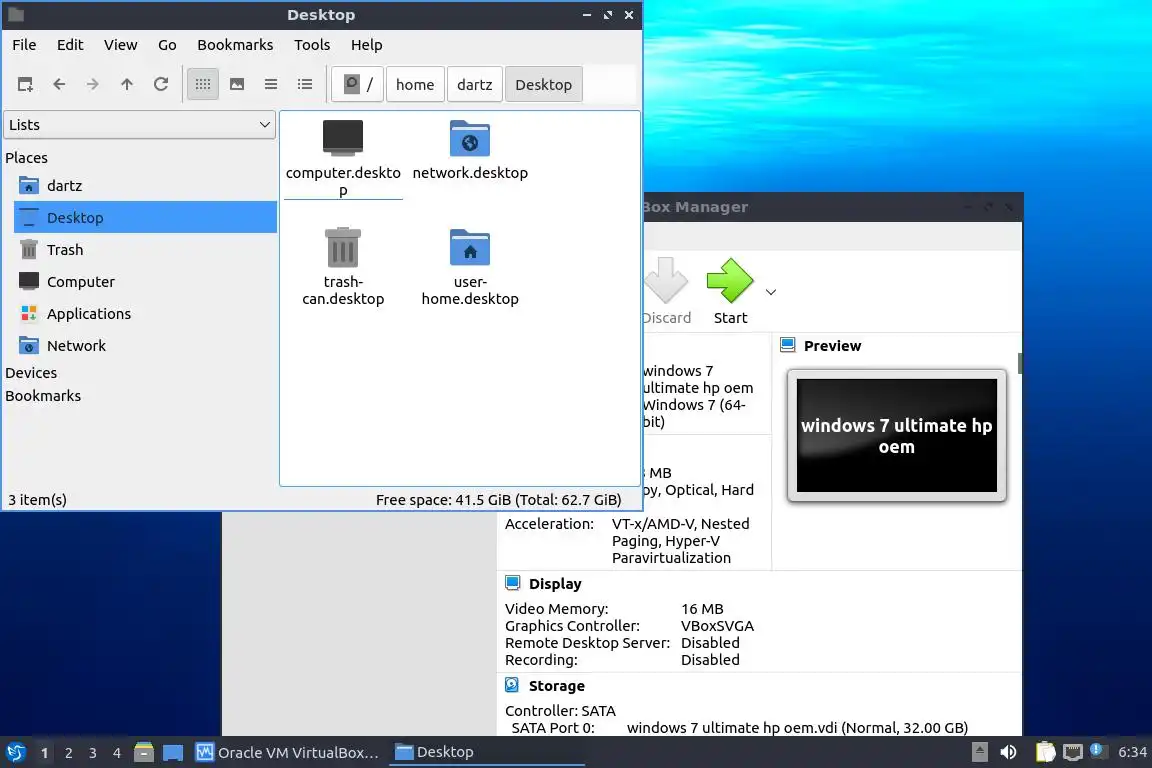Switch to thumbnail view mode
Screen dimensions: 1152x768
237,85
